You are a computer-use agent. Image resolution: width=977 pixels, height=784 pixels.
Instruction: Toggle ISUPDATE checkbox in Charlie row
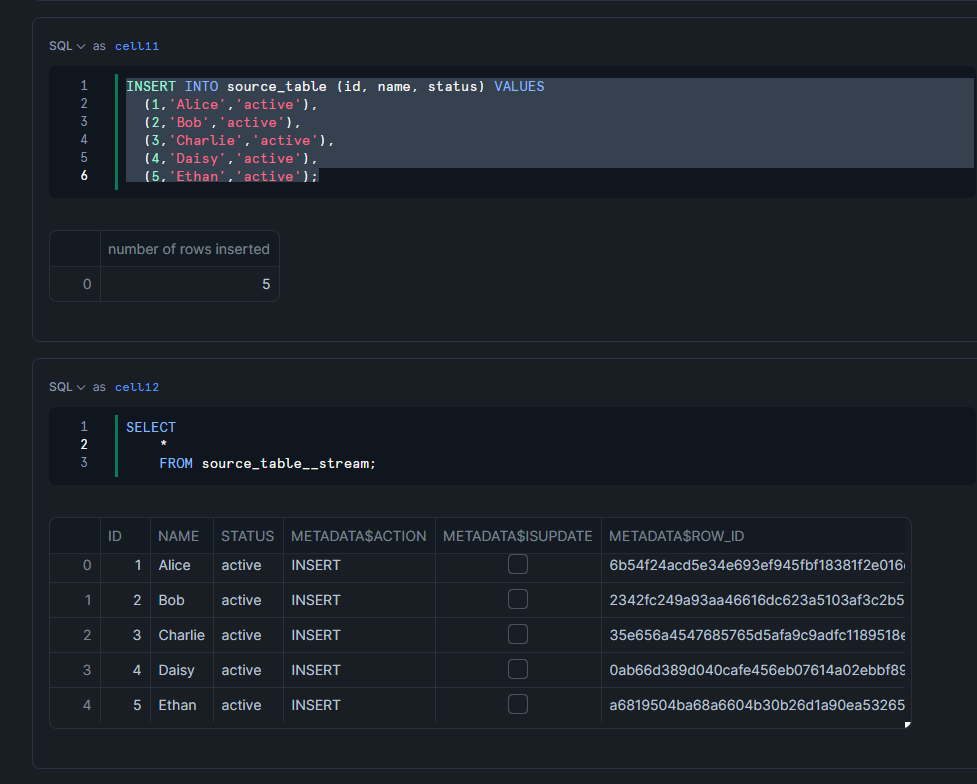pos(518,634)
